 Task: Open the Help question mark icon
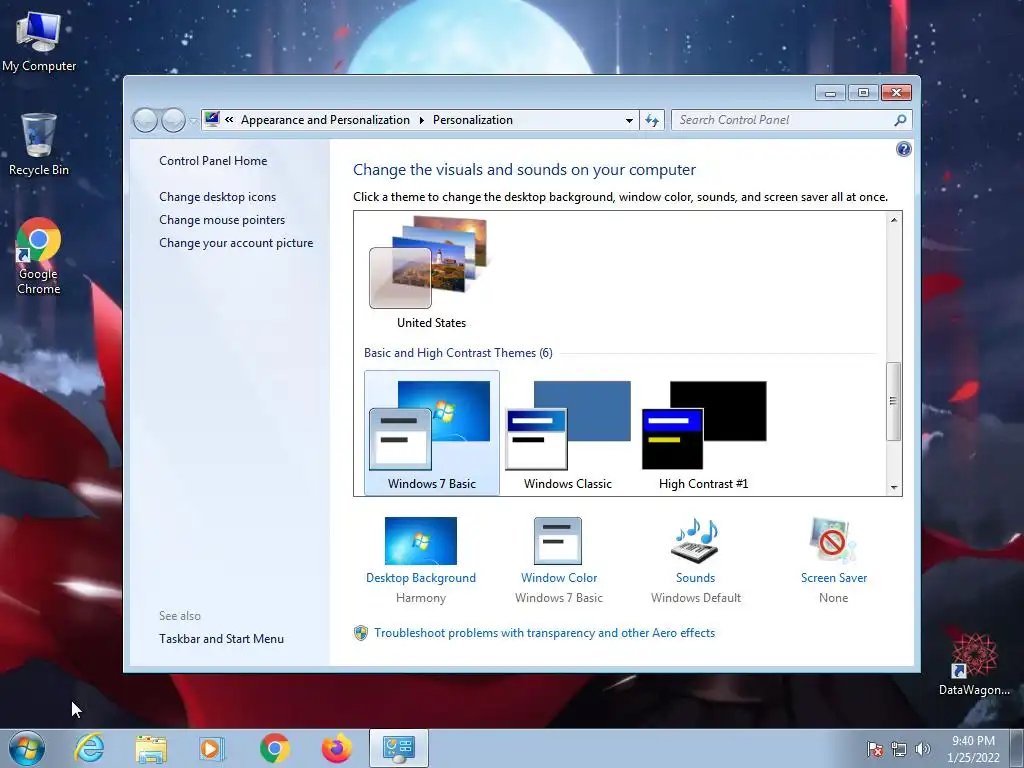click(903, 150)
